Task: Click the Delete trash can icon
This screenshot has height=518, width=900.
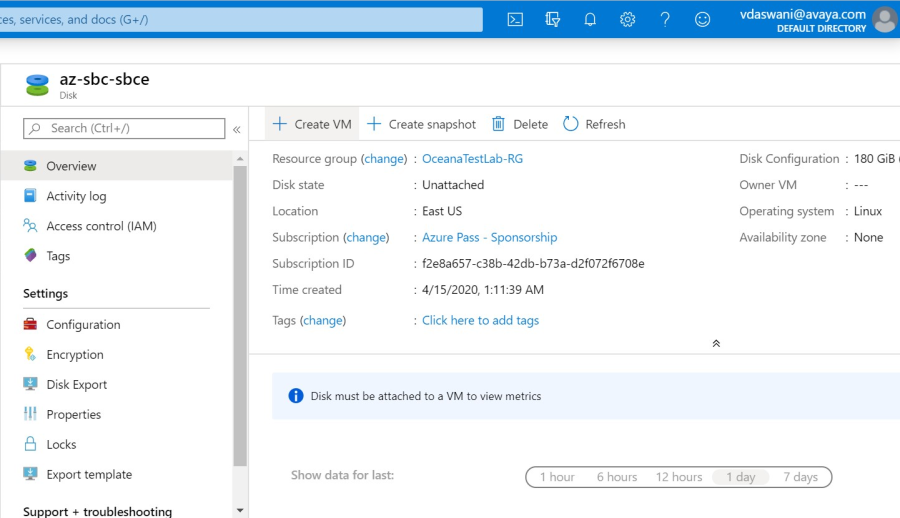Action: pyautogui.click(x=498, y=124)
